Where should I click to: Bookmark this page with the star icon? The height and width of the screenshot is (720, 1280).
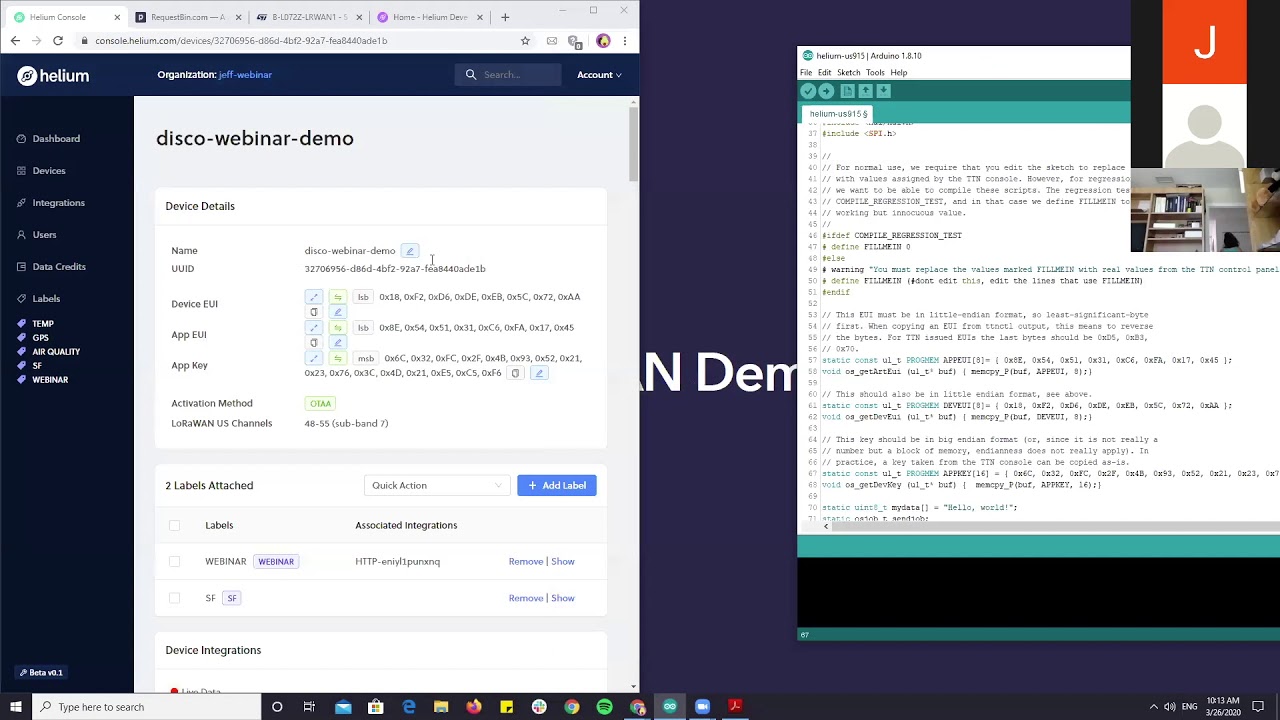(525, 41)
